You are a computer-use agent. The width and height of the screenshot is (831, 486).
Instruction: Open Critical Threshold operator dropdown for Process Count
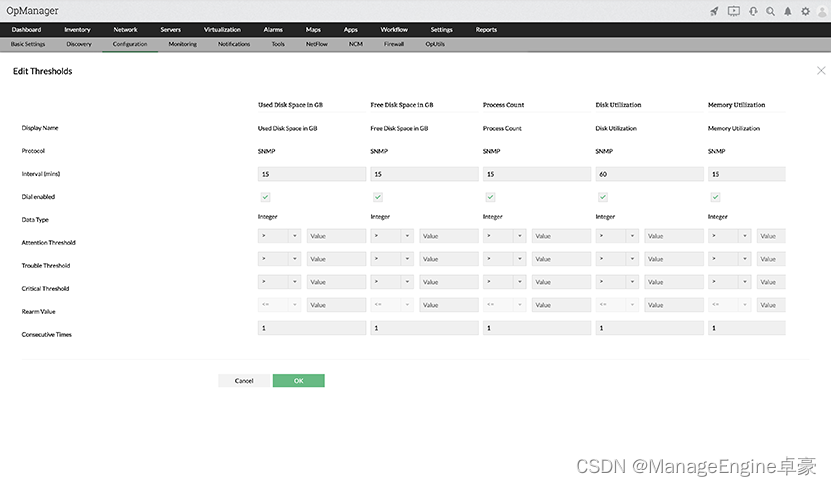505,282
